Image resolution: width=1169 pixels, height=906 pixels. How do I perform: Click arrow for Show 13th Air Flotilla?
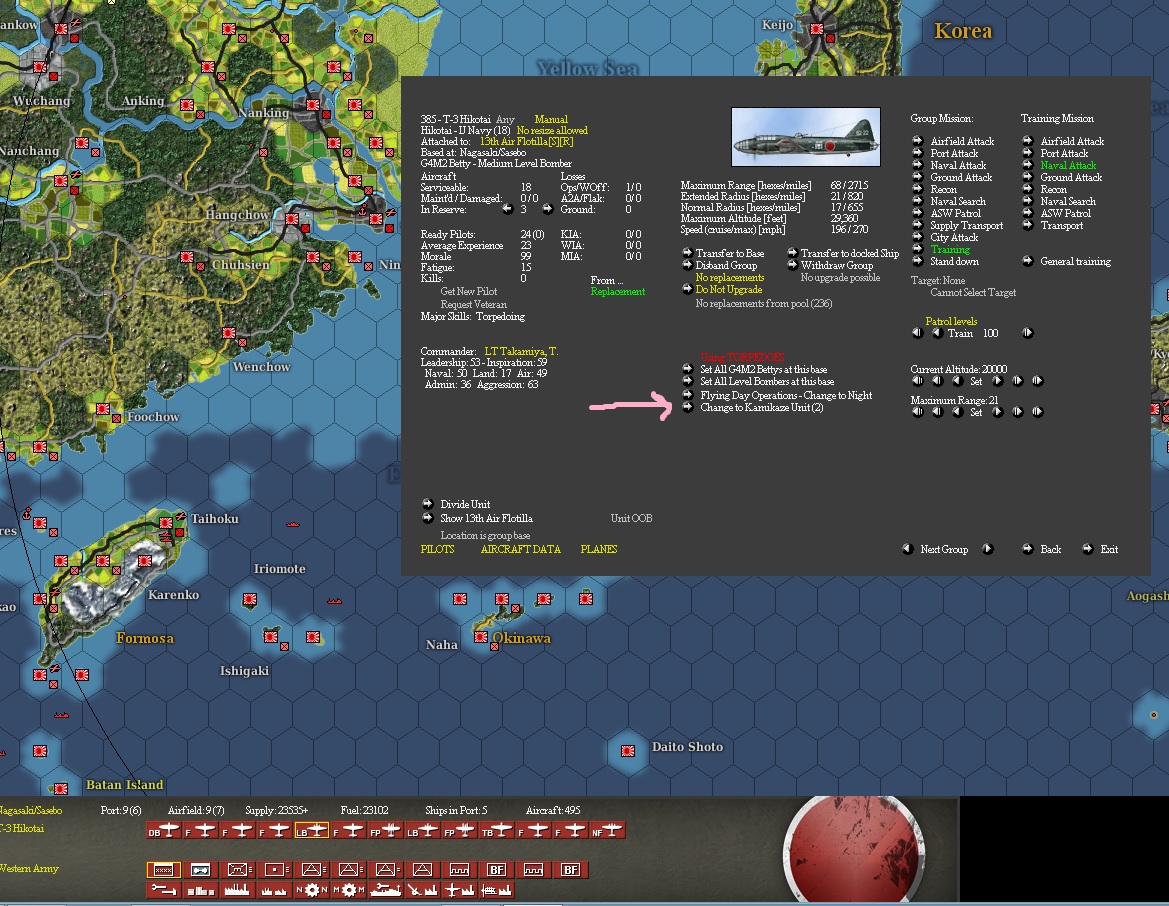coord(428,518)
